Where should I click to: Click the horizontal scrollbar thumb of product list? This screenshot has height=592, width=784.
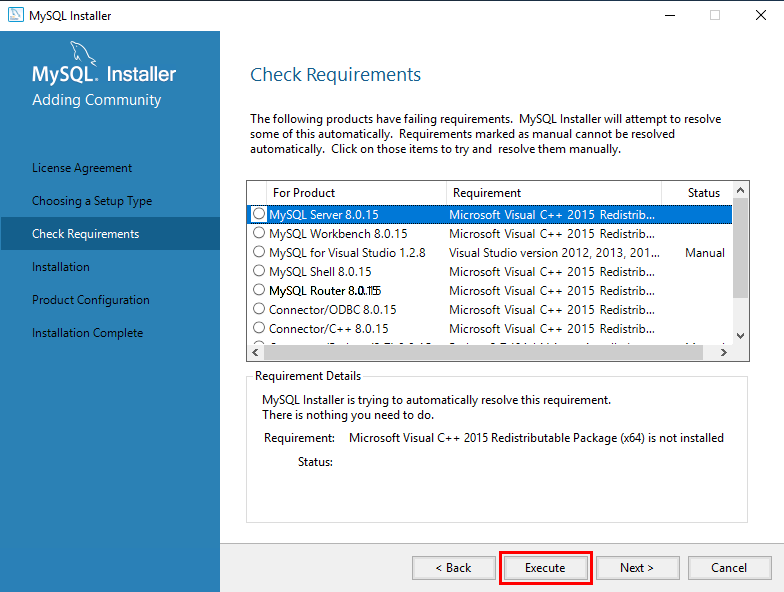coord(484,352)
